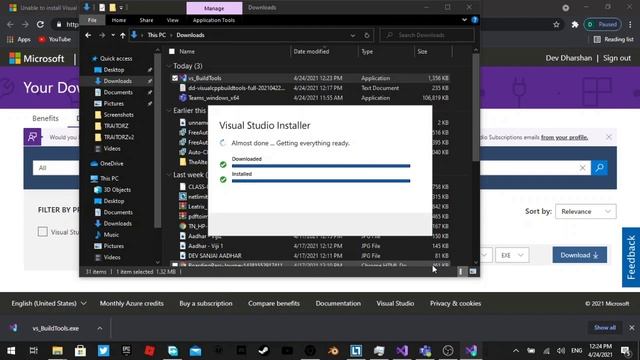Image resolution: width=640 pixels, height=360 pixels.
Task: Click Explorer up-directory arrow
Action: click(x=123, y=36)
